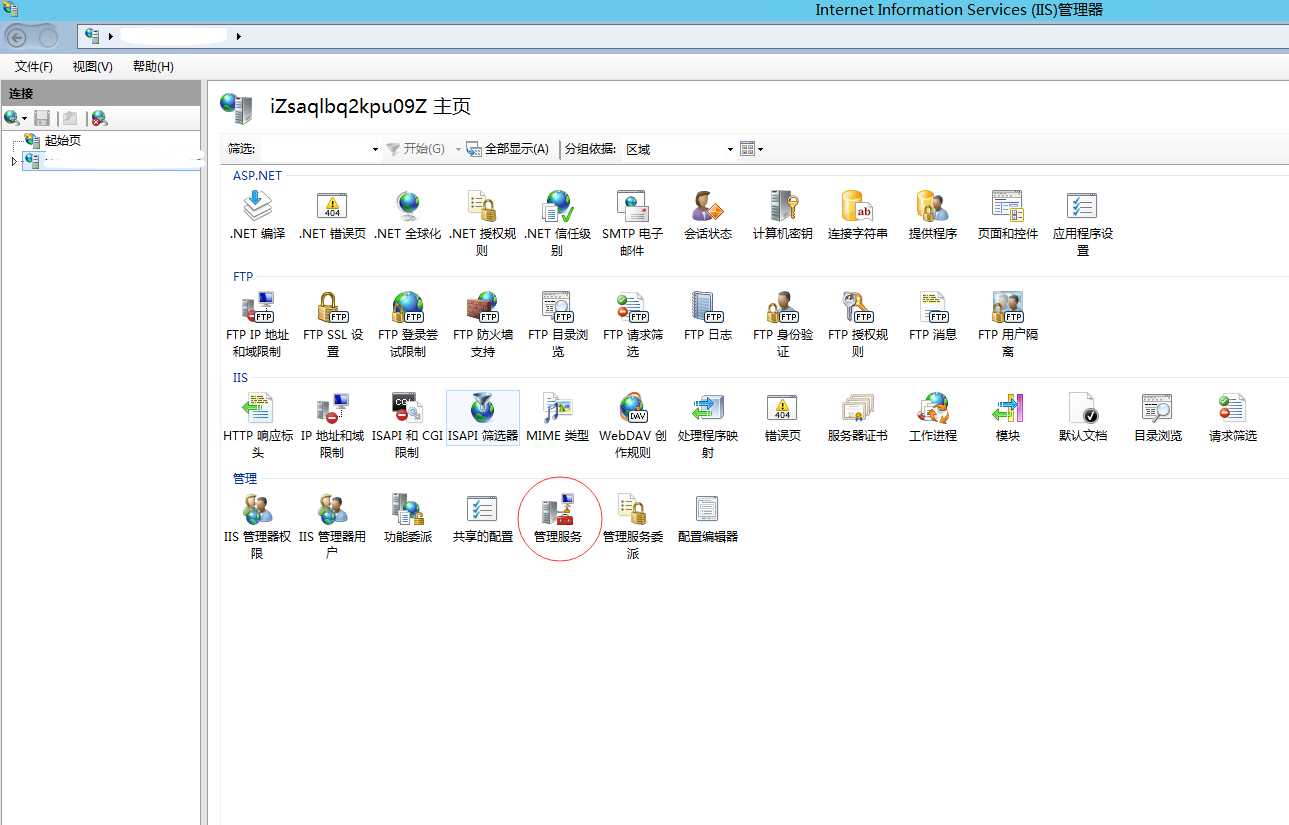
Task: Expand the server node in connections tree
Action: 14,161
